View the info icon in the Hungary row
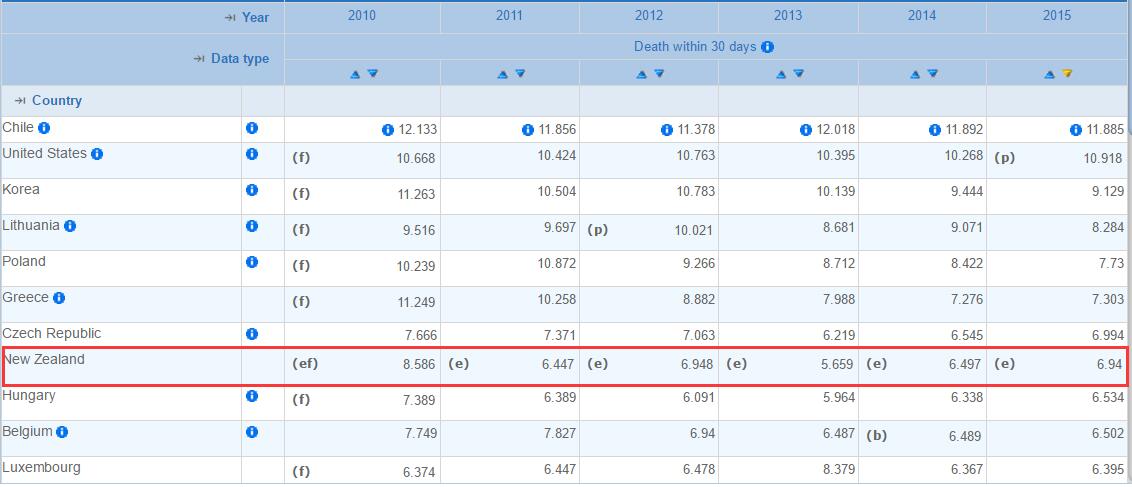The width and height of the screenshot is (1132, 487). 252,396
